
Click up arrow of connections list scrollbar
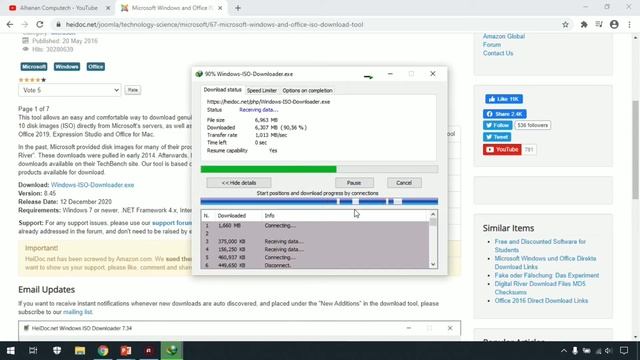pyautogui.click(x=433, y=214)
